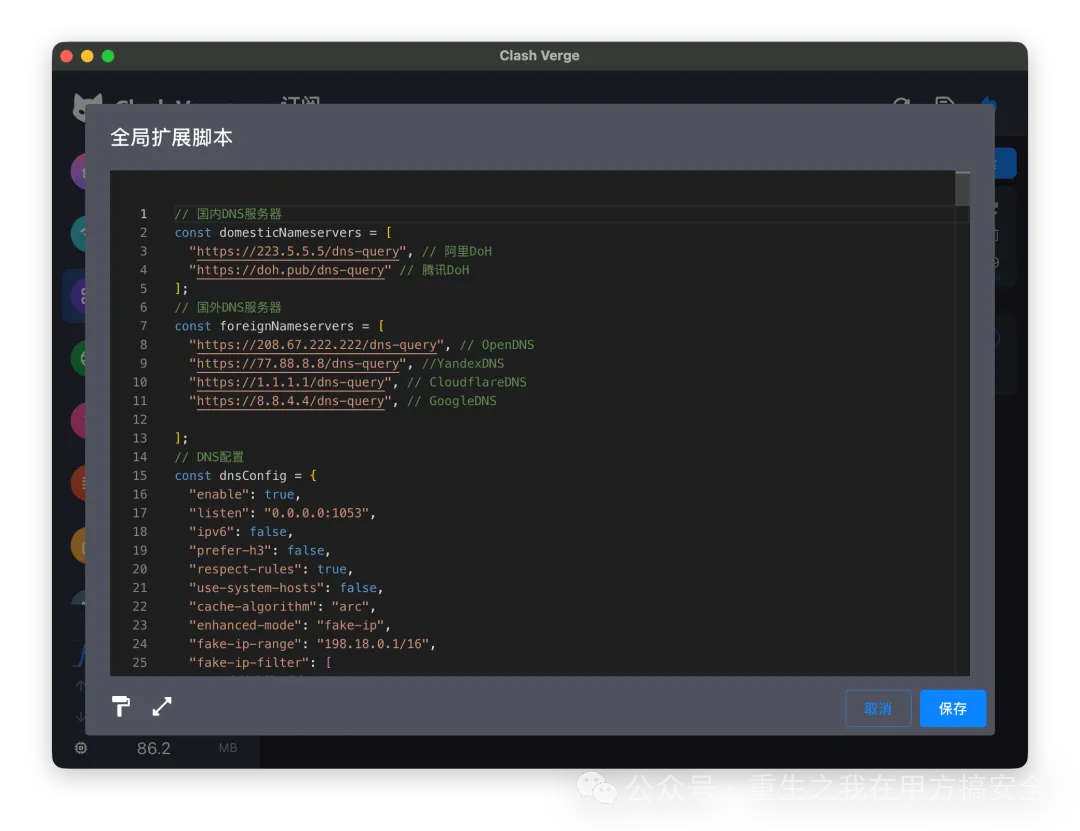Click the code editor's vertical scrollbar thumb

point(962,189)
